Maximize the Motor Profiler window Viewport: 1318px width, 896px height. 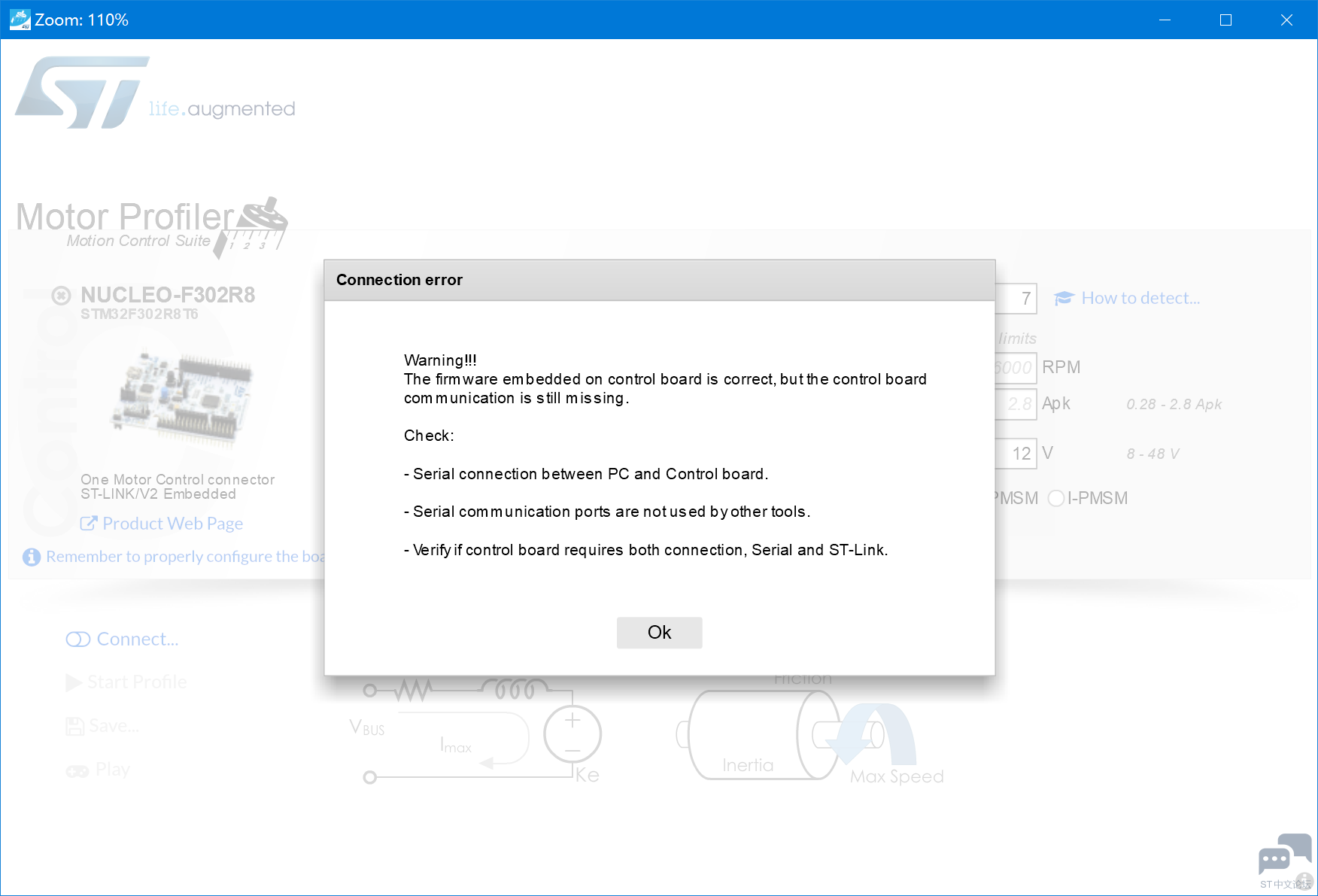(x=1226, y=20)
